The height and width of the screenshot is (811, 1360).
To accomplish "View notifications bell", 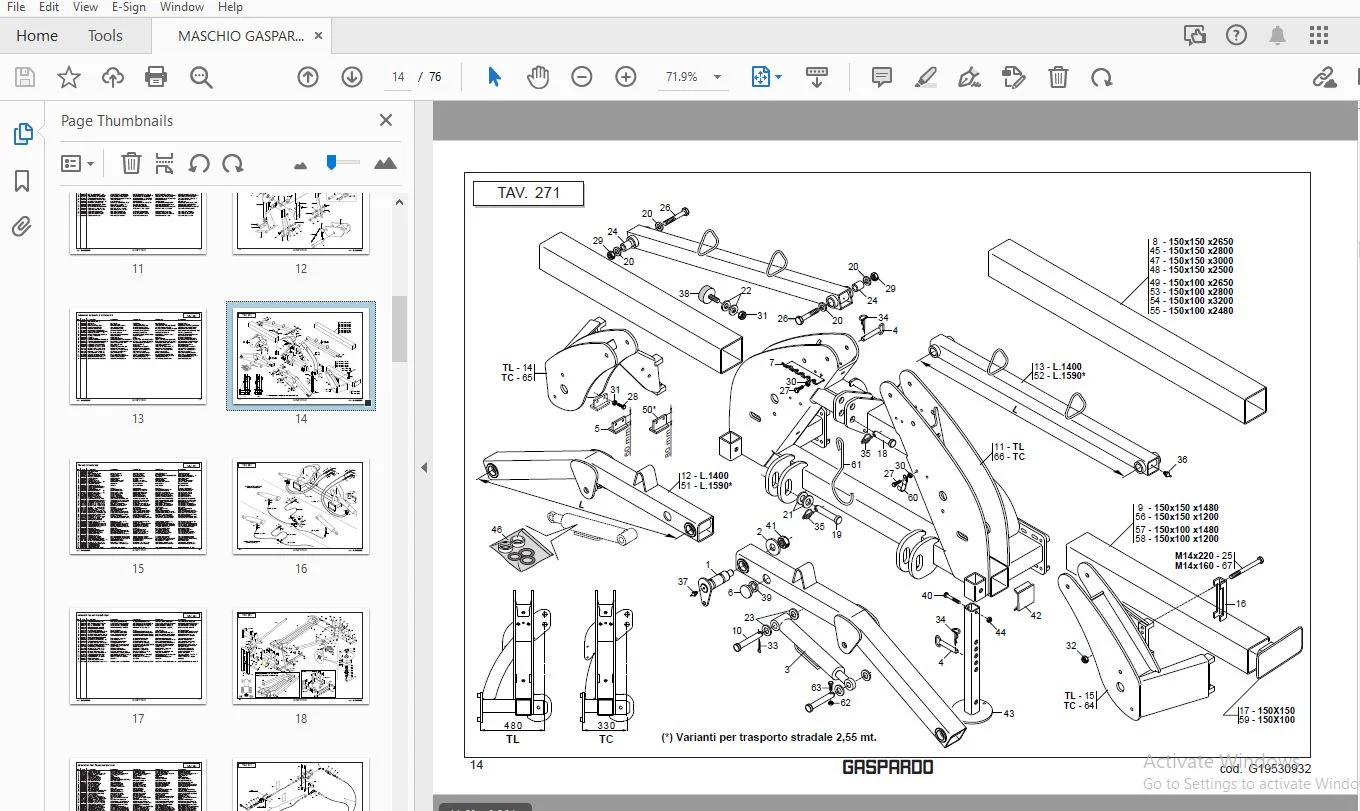I will (1277, 35).
